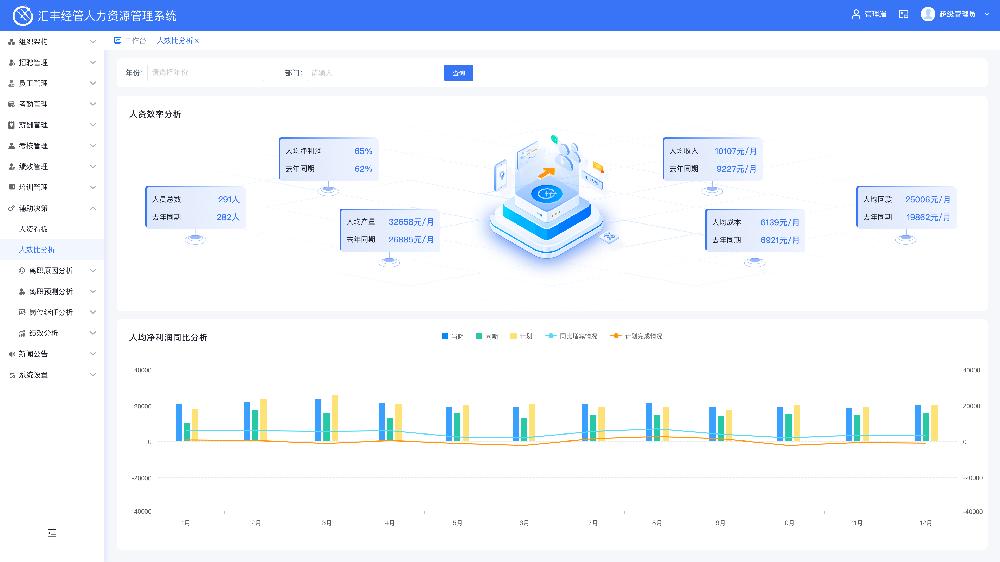The image size is (1000, 562).
Task: Open the 系统设置 sidebar menu
Action: tap(52, 374)
